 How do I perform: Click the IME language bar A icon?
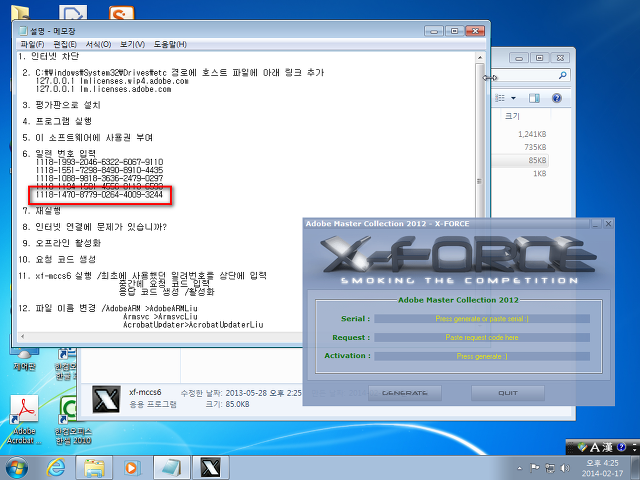(595, 447)
